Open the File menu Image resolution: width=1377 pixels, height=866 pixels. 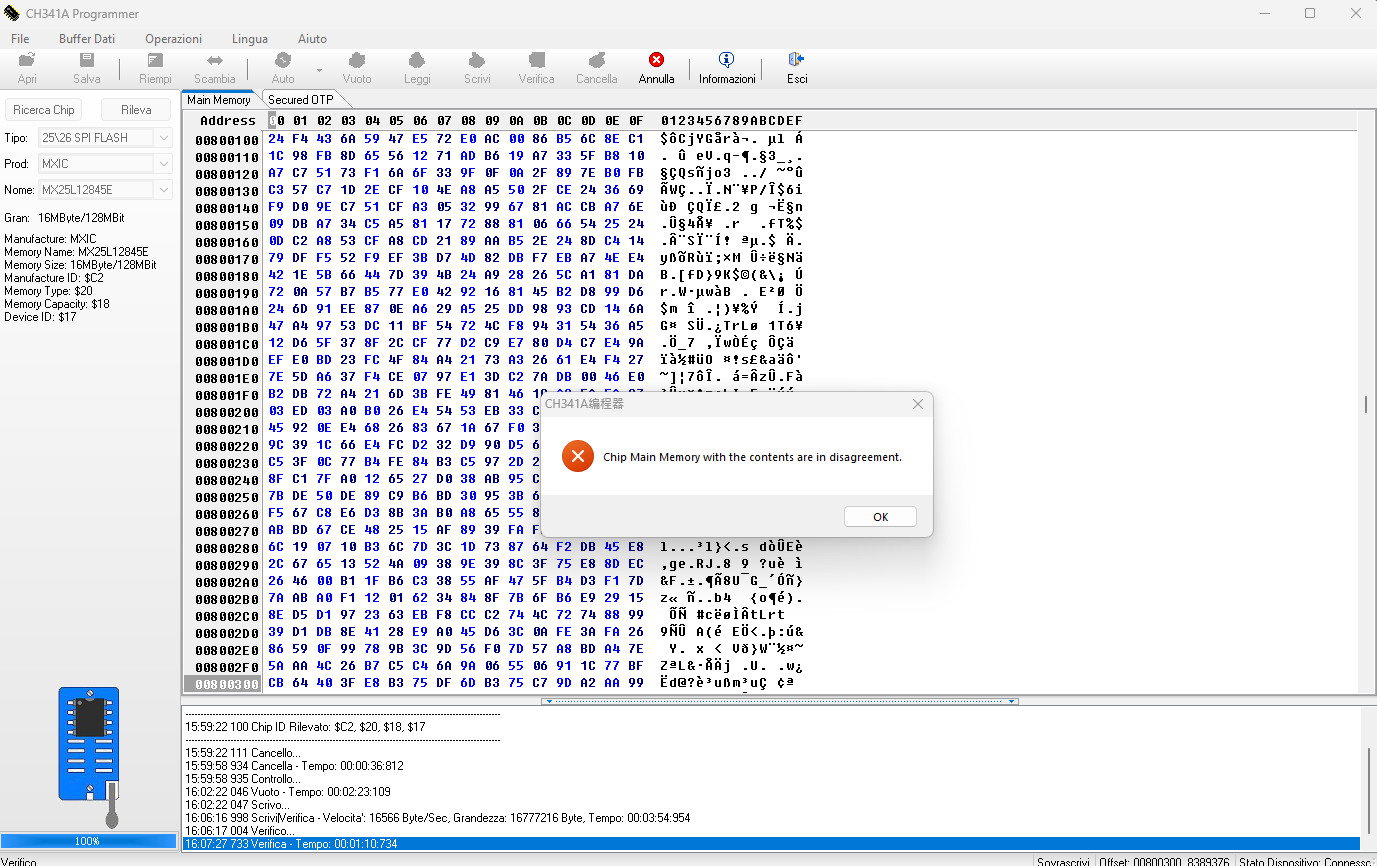[x=20, y=39]
